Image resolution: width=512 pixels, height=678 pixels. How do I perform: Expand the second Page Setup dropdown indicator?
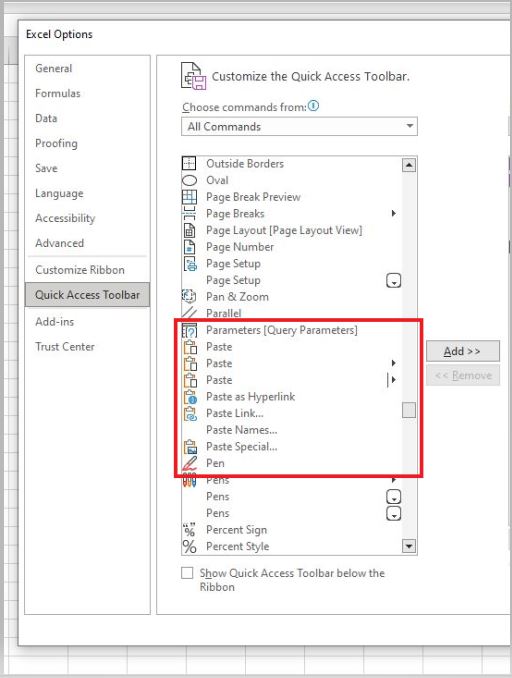[x=394, y=281]
